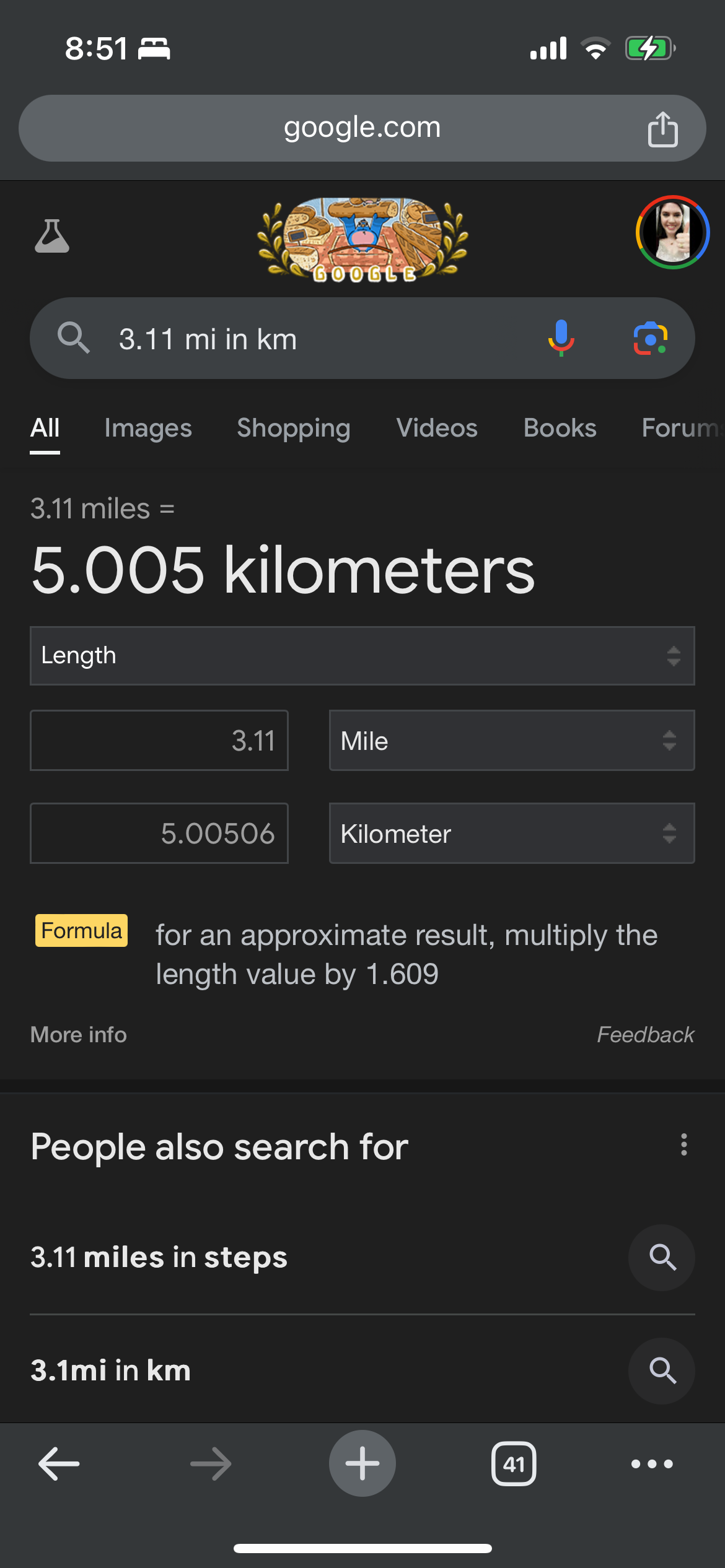The height and width of the screenshot is (1568, 725).
Task: Open a new tab with plus button
Action: [362, 1464]
